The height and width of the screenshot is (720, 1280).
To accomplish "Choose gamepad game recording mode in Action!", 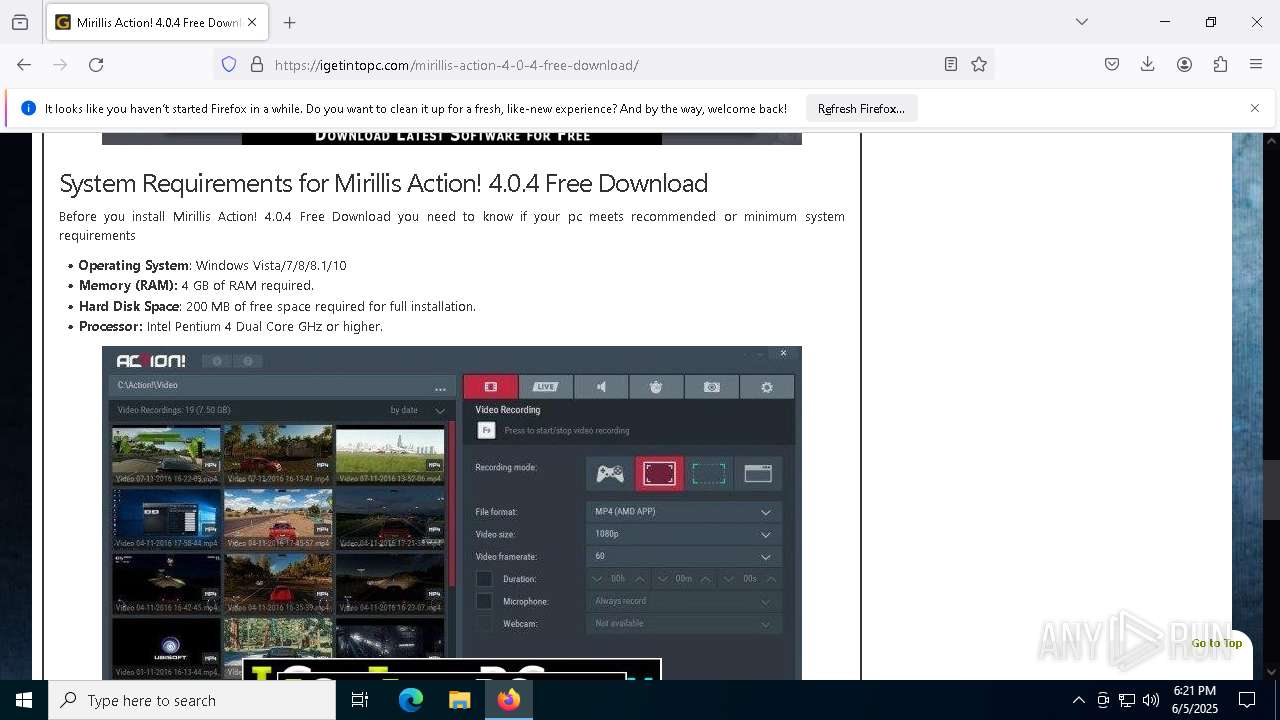I will tap(610, 473).
